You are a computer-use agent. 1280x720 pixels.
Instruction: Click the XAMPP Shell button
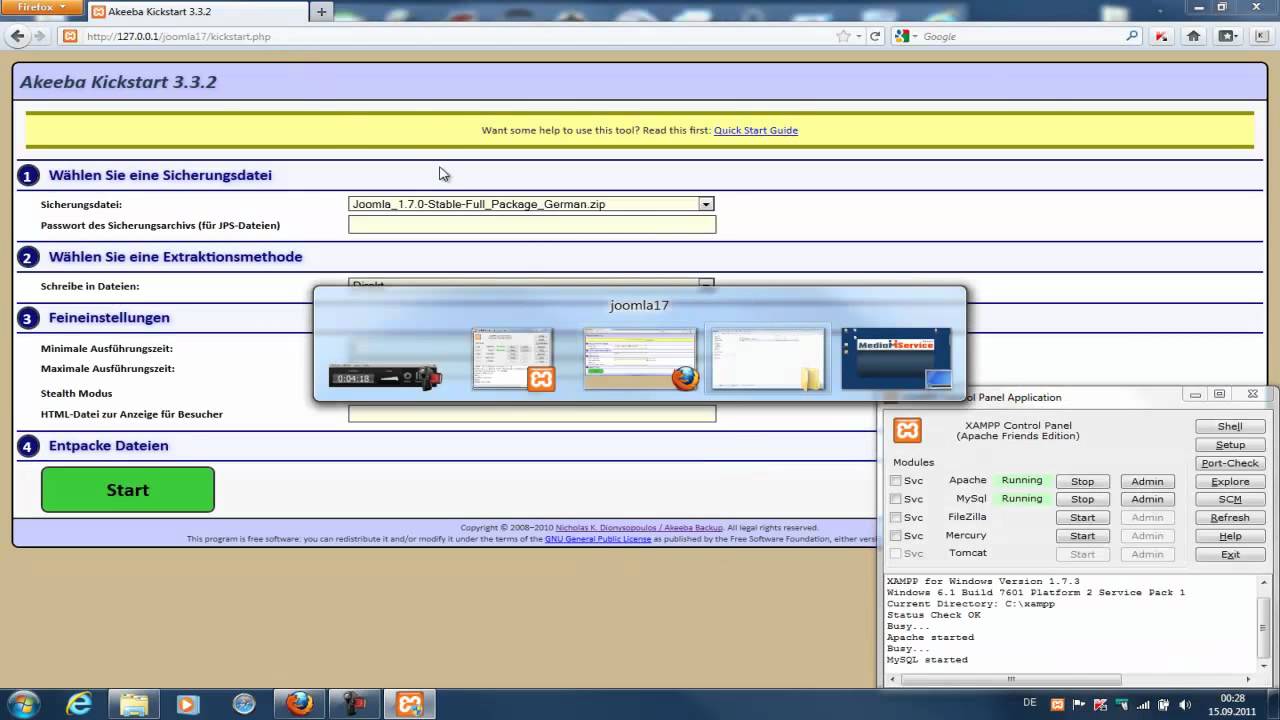(1230, 426)
